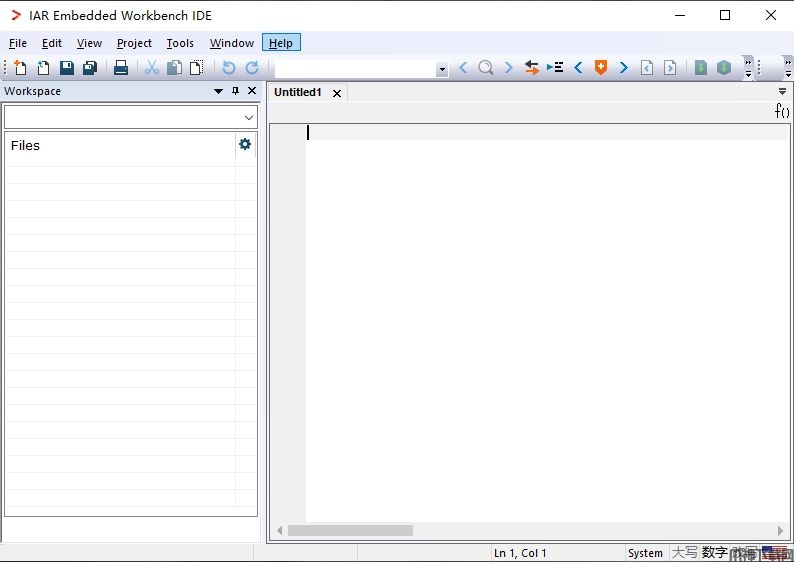The width and height of the screenshot is (794, 562).
Task: Click the 数字 num lock indicator
Action: [x=714, y=552]
